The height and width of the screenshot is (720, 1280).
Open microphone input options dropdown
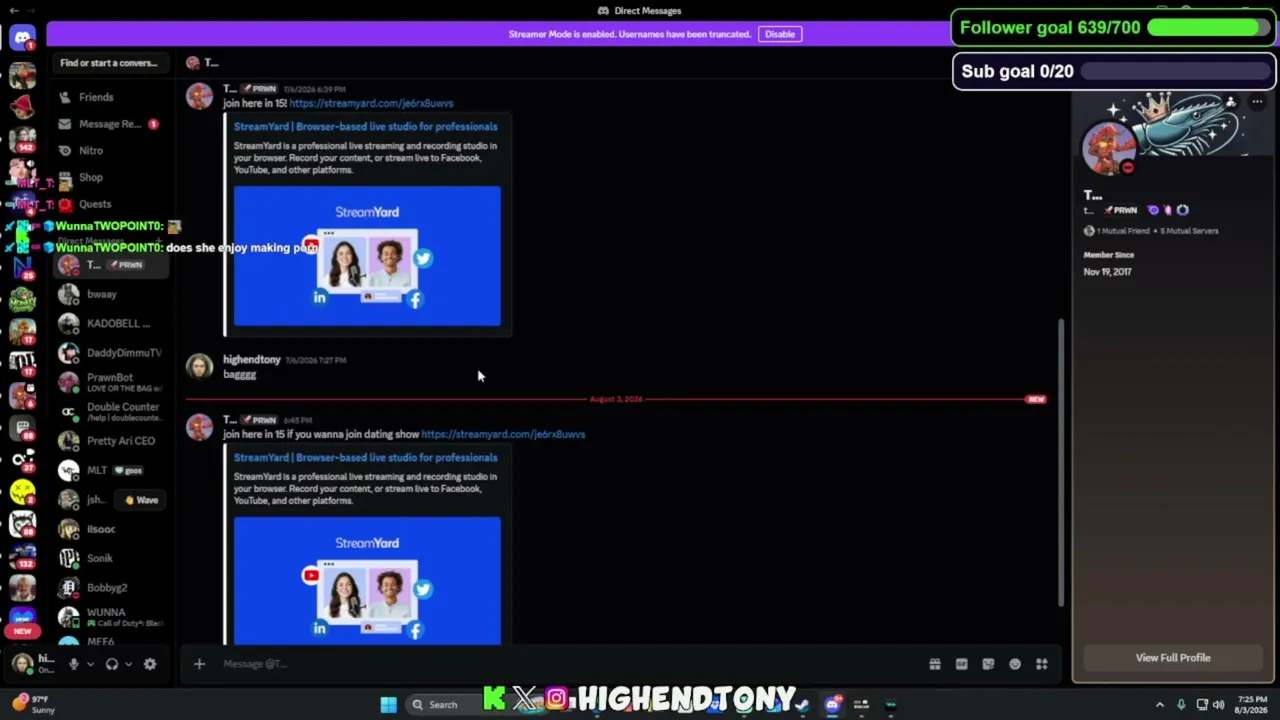(90, 664)
